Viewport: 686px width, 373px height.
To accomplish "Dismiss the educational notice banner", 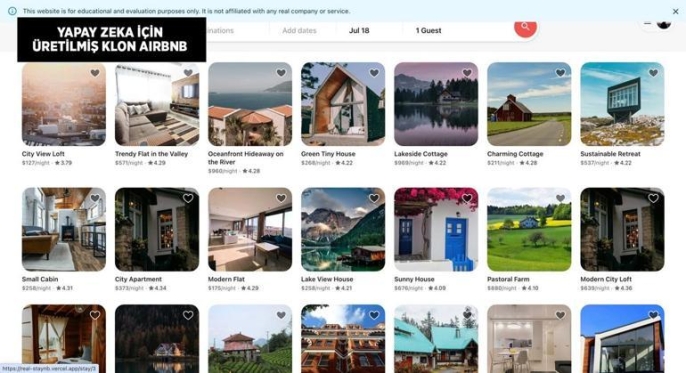I will [x=676, y=11].
